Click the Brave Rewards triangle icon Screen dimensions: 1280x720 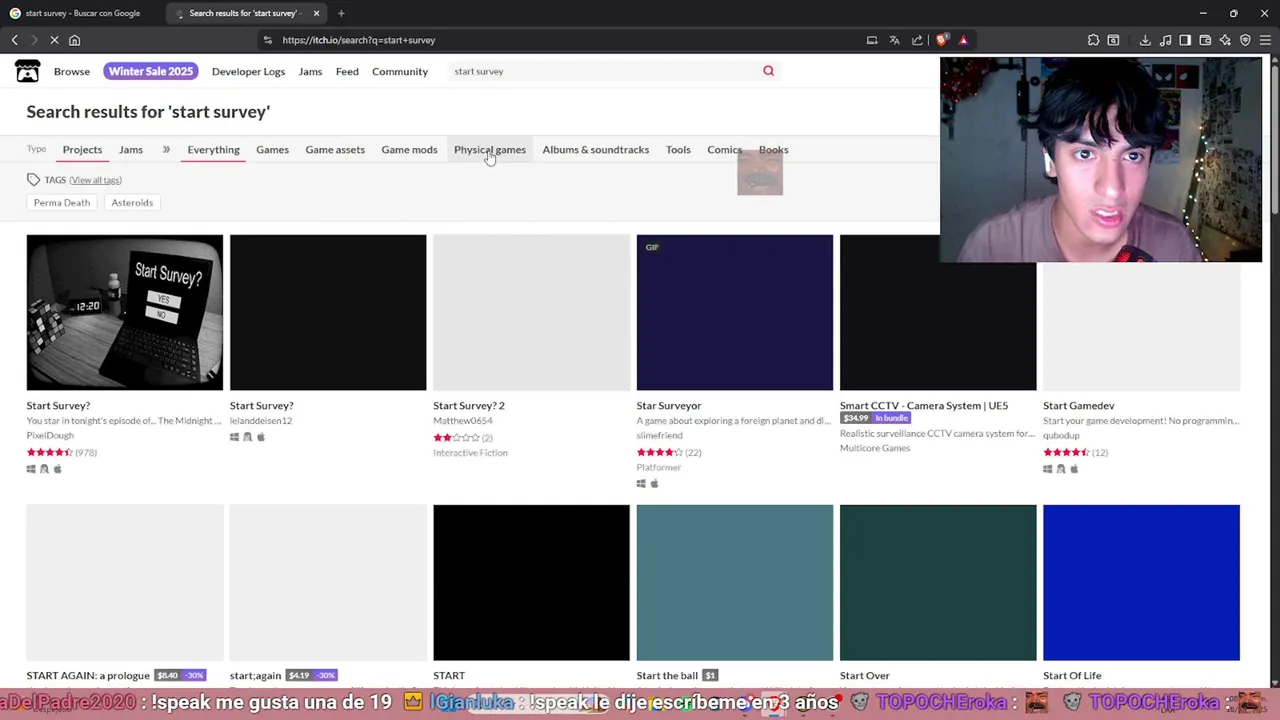[x=963, y=40]
